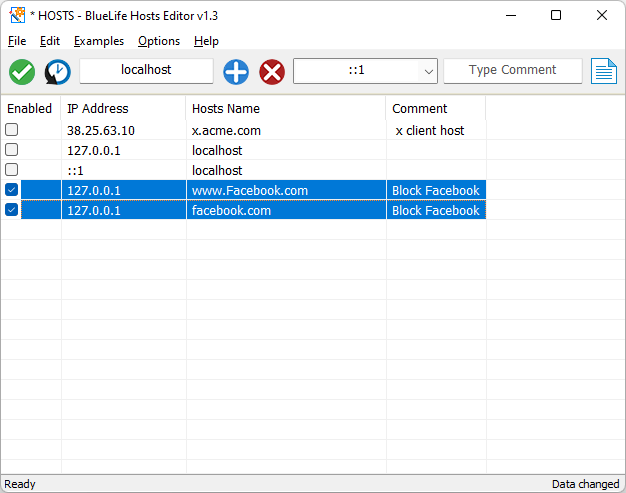Click the app icon in title bar

point(17,16)
